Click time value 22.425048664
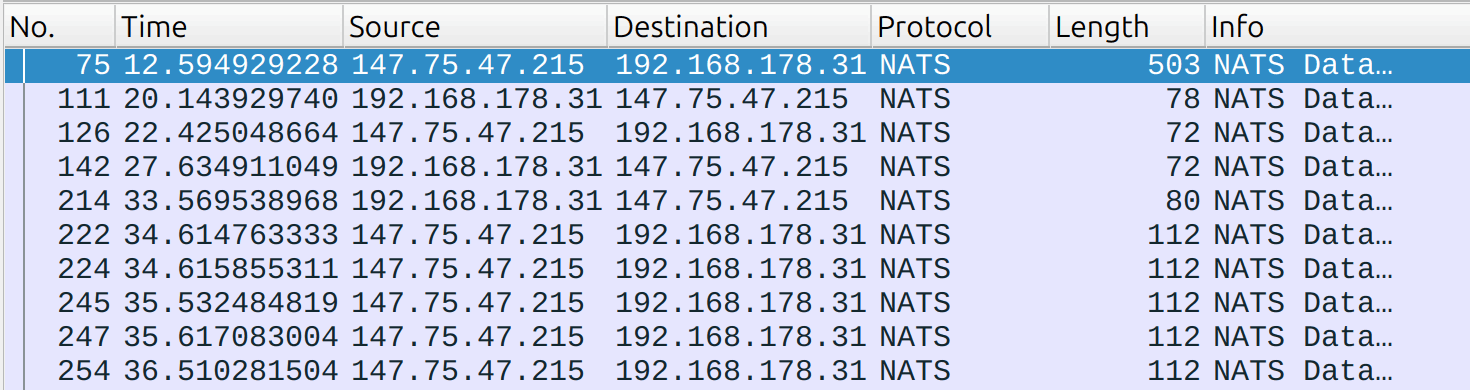Screen dimensions: 1470x390 (231, 133)
